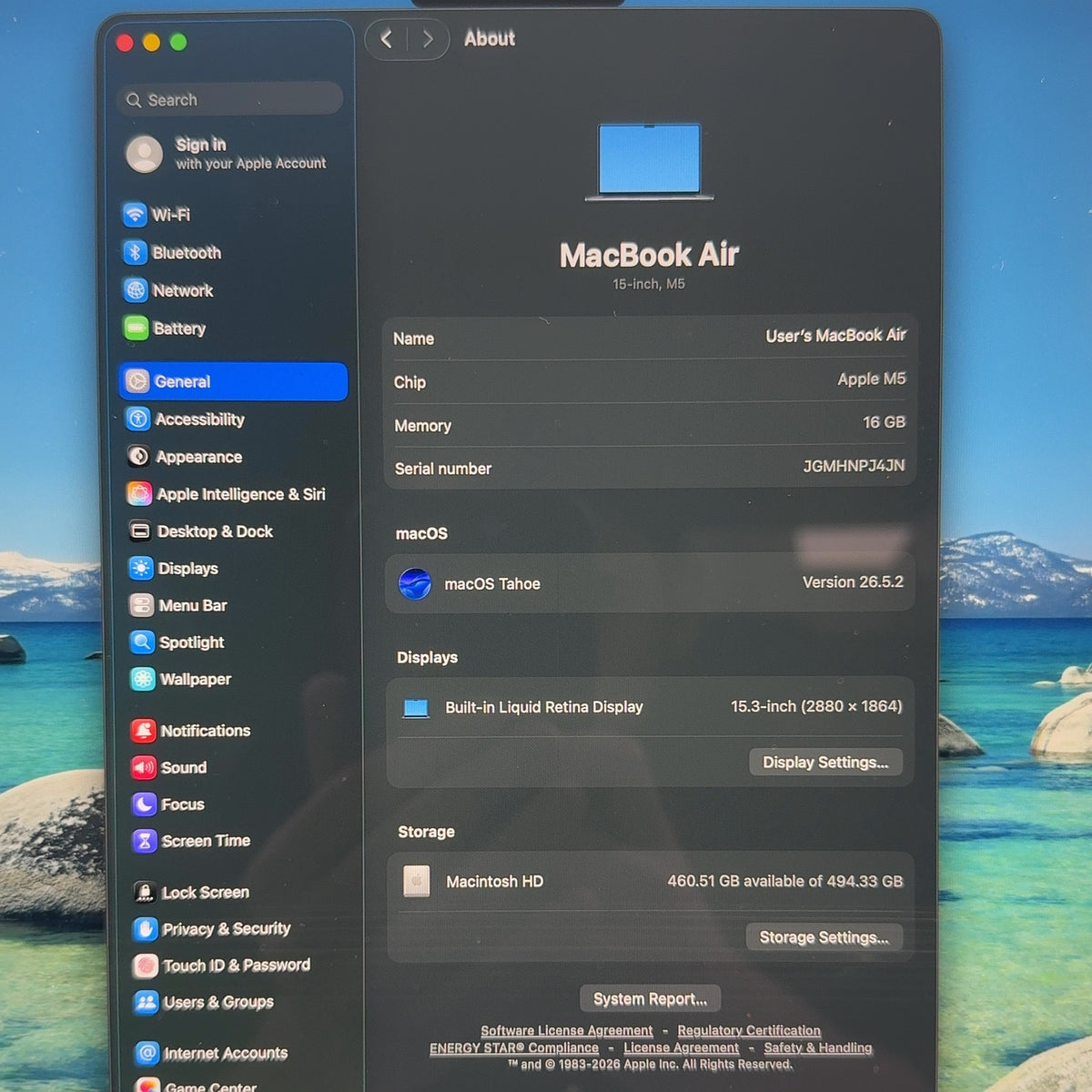Go back with the left chevron
Image resolution: width=1092 pixels, height=1092 pixels.
[387, 39]
